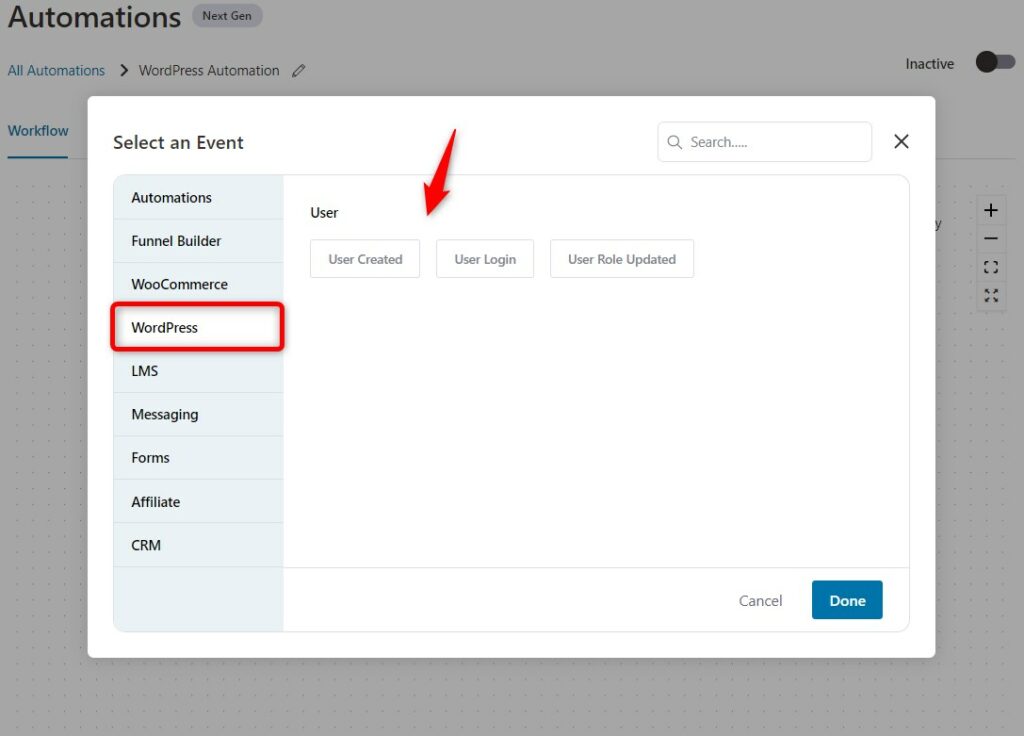Click the User section heading
Screen dimensions: 1024x736
click(324, 213)
